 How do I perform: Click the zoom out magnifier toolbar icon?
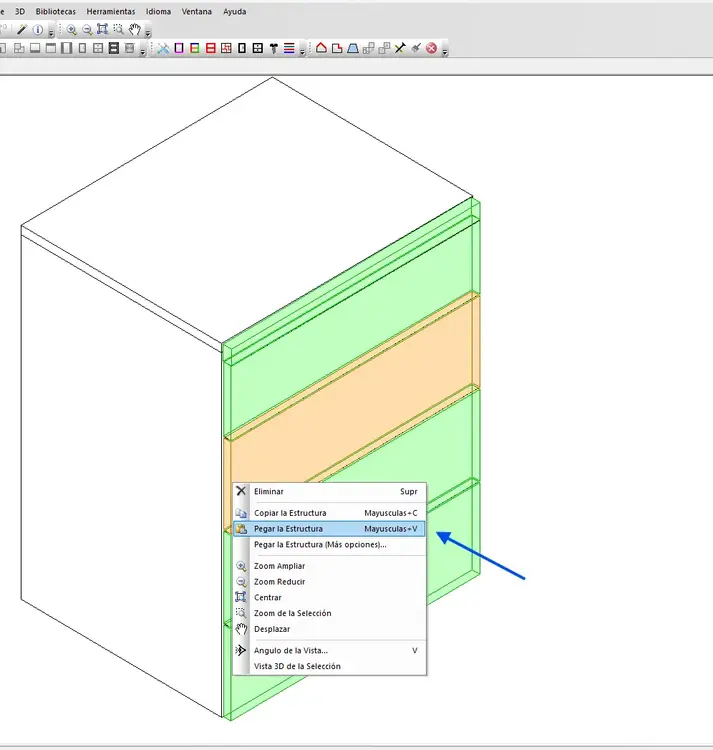pyautogui.click(x=87, y=30)
